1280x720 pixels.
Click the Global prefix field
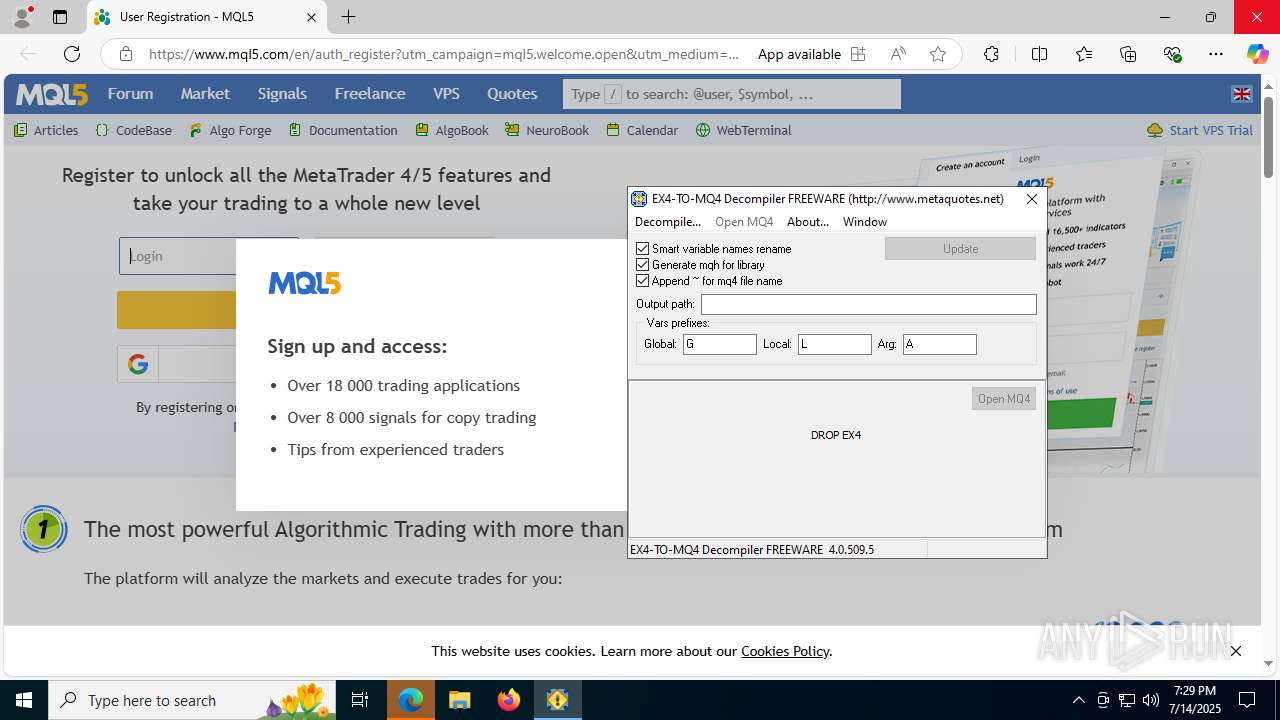[720, 344]
